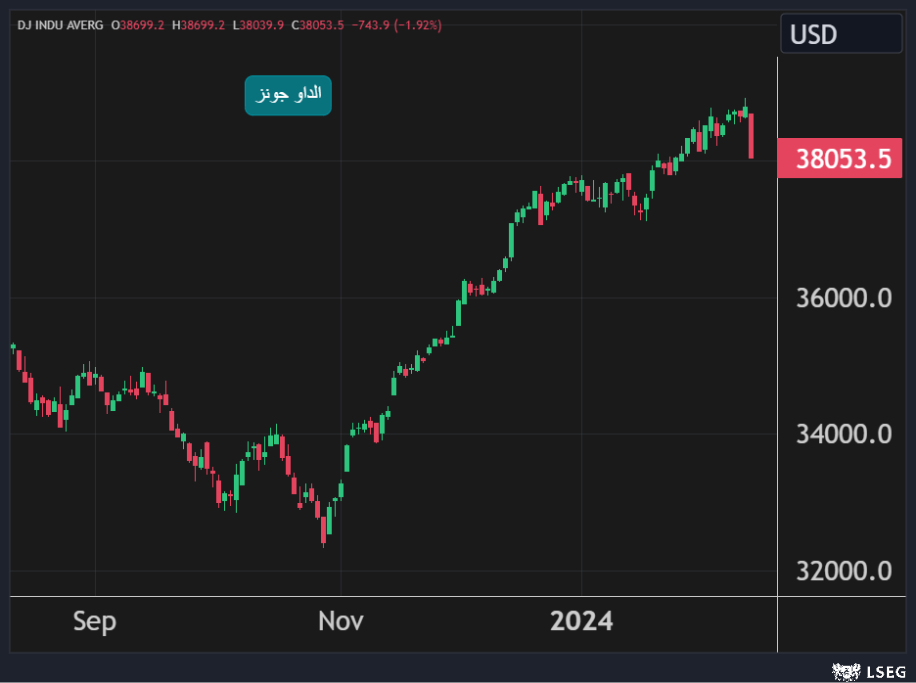Click the low value L38039.9
916x683 pixels.
[x=258, y=25]
